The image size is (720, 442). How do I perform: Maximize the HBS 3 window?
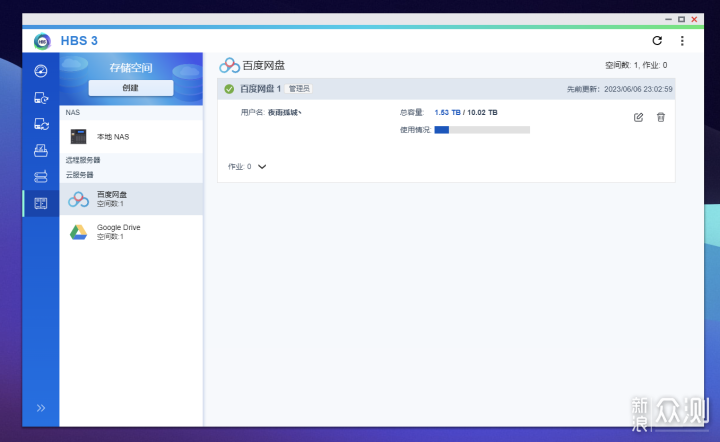coord(681,19)
